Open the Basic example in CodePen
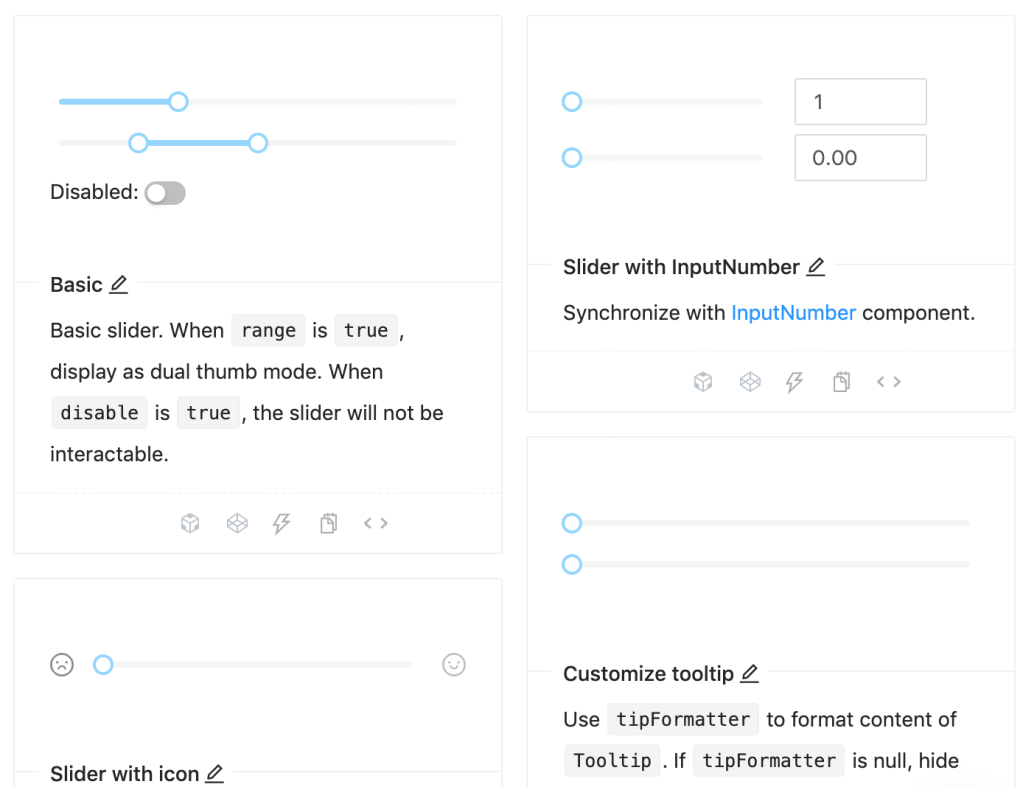1023x787 pixels. point(237,522)
